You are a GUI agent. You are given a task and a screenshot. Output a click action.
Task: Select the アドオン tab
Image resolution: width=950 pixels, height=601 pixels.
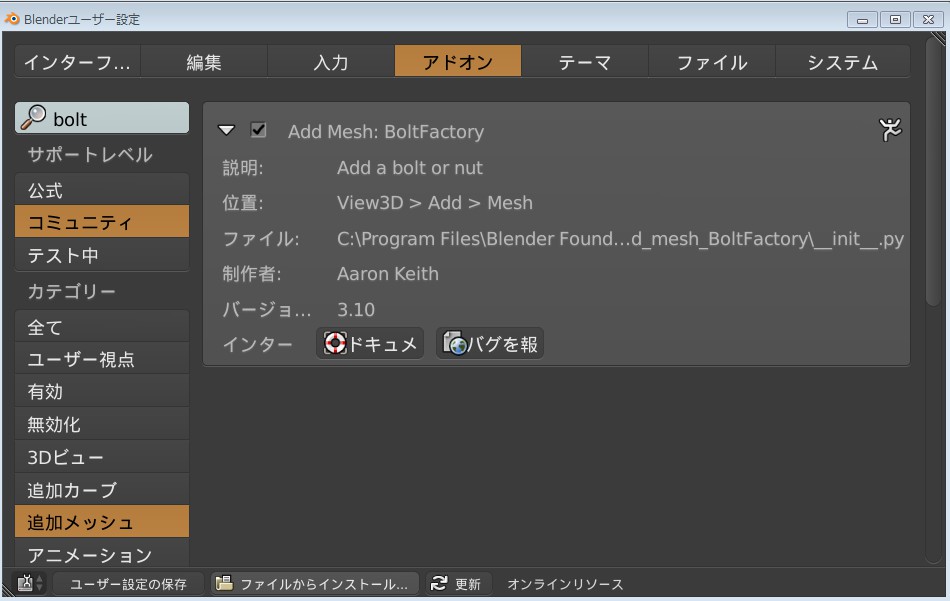tap(457, 62)
